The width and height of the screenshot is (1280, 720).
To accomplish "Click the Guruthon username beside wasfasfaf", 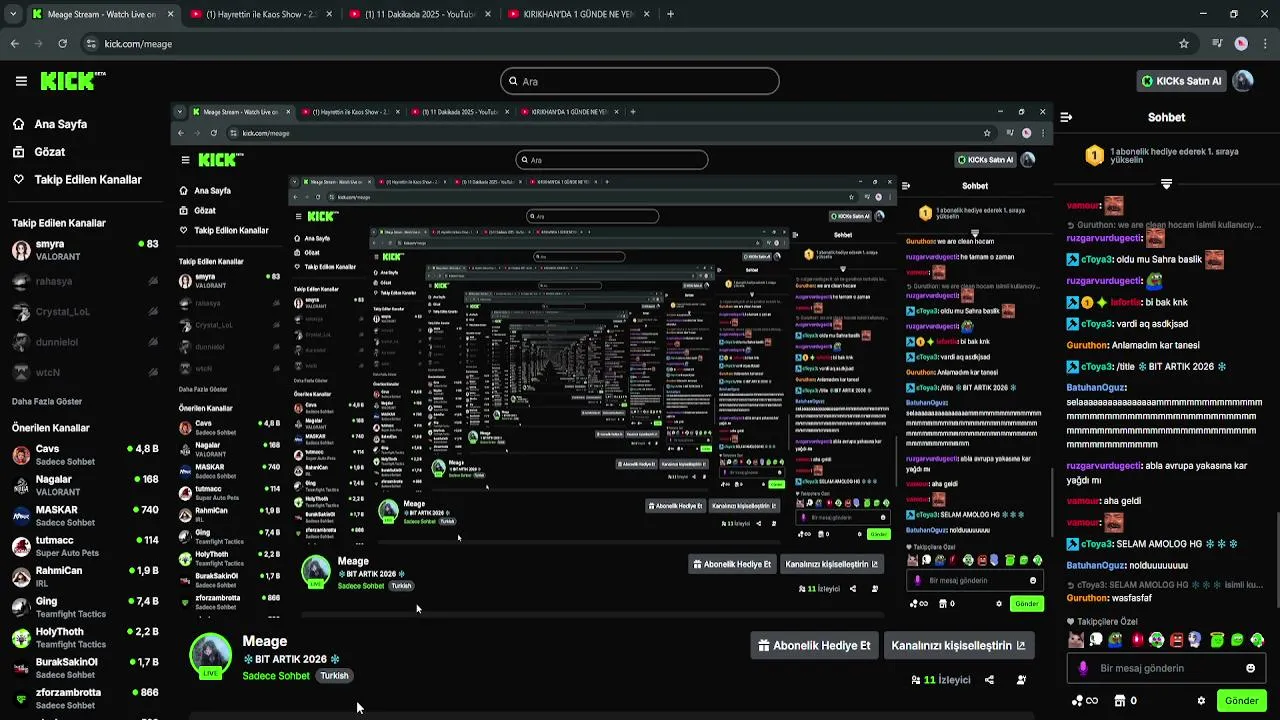I will [1087, 598].
